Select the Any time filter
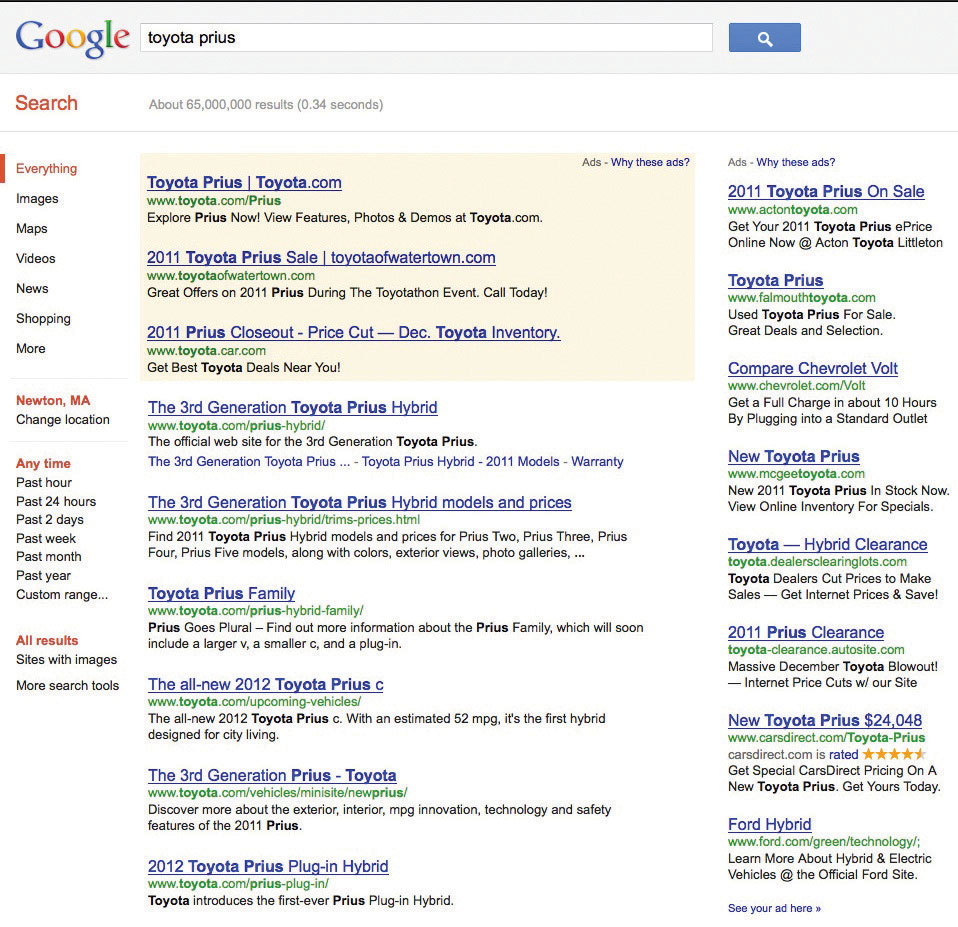Image resolution: width=958 pixels, height=927 pixels. click(x=43, y=464)
